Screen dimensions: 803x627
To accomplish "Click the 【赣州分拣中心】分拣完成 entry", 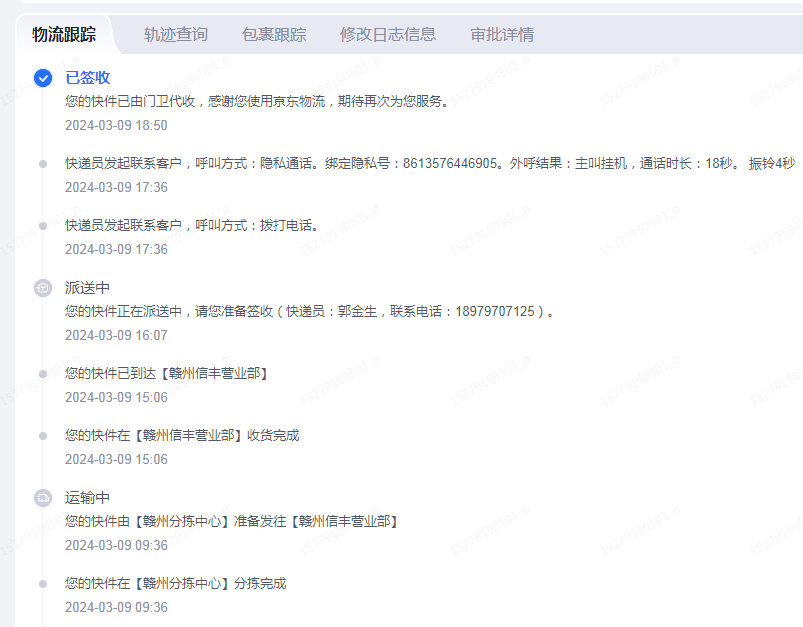I will (x=176, y=583).
